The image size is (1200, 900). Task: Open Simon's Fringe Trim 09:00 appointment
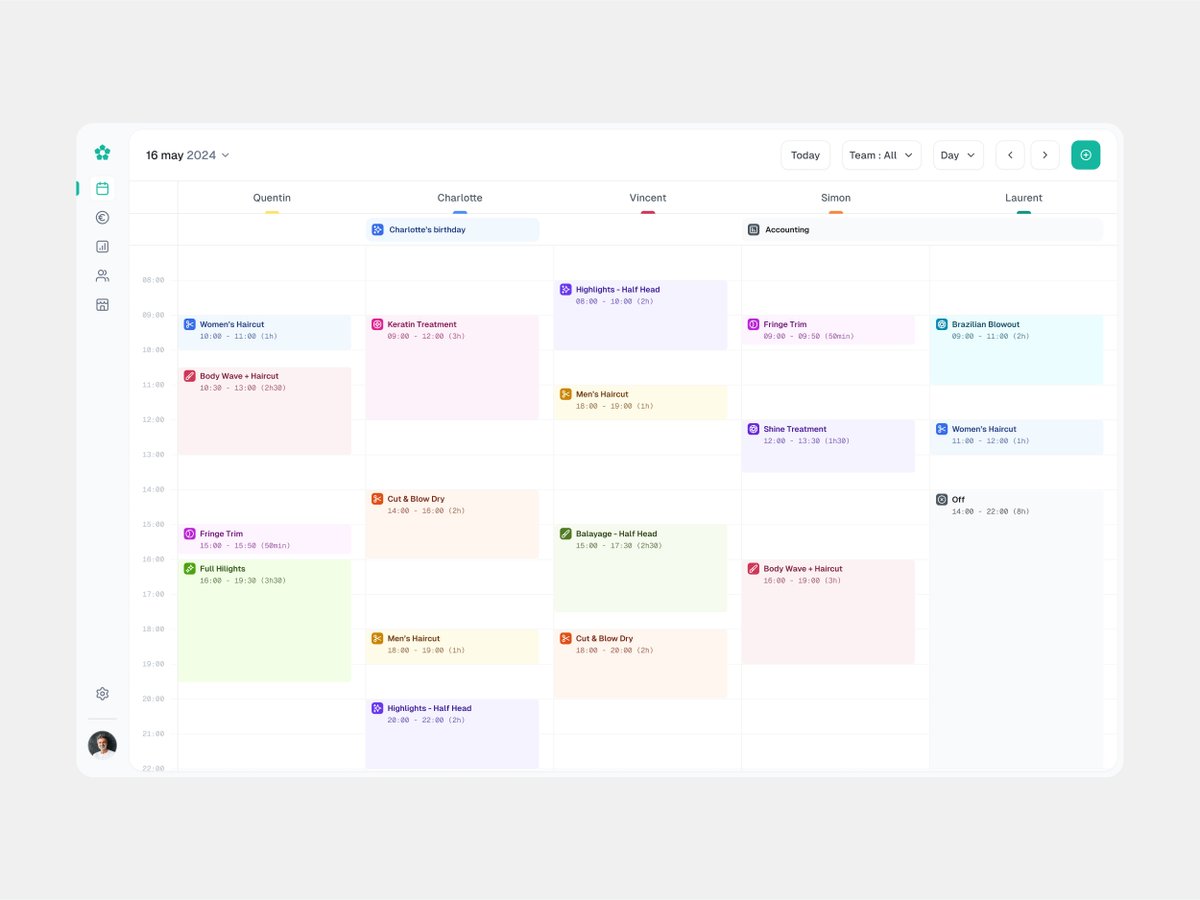(829, 330)
